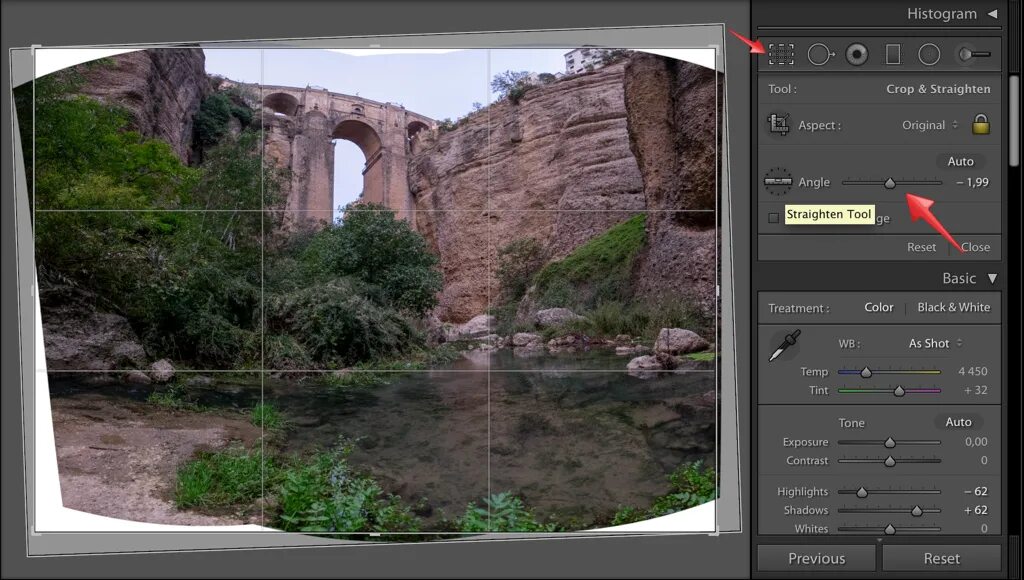Image resolution: width=1024 pixels, height=580 pixels.
Task: Select Black & White treatment
Action: pyautogui.click(x=953, y=307)
